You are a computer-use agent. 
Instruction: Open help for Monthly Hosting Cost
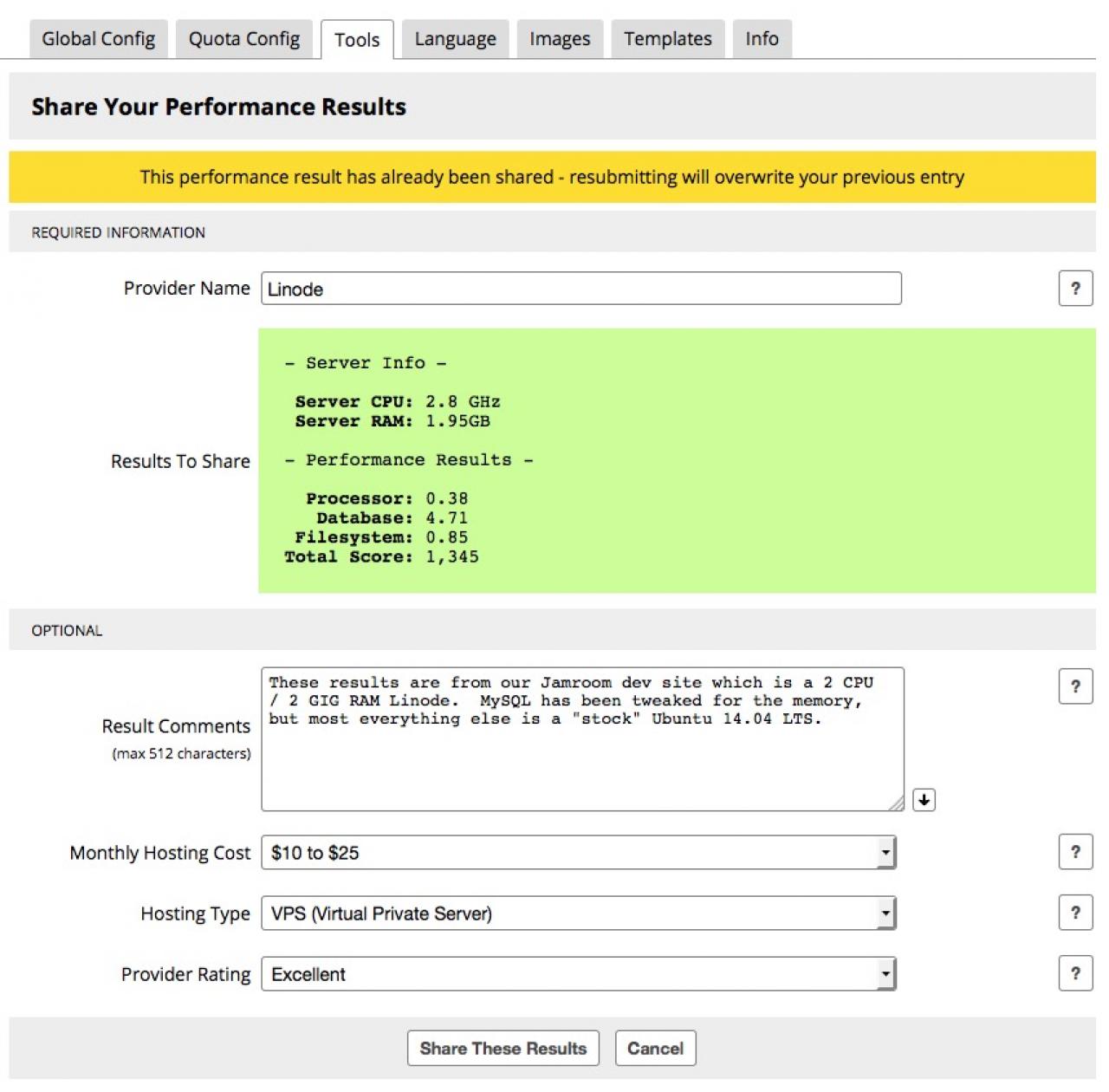(x=1075, y=852)
